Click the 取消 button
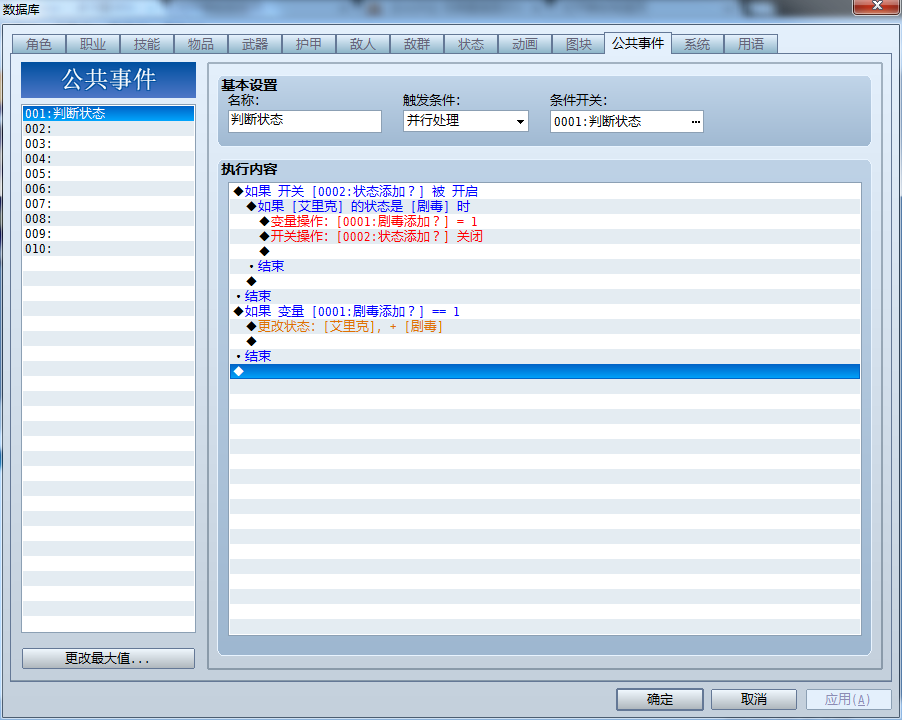Viewport: 902px width, 720px height. 754,699
